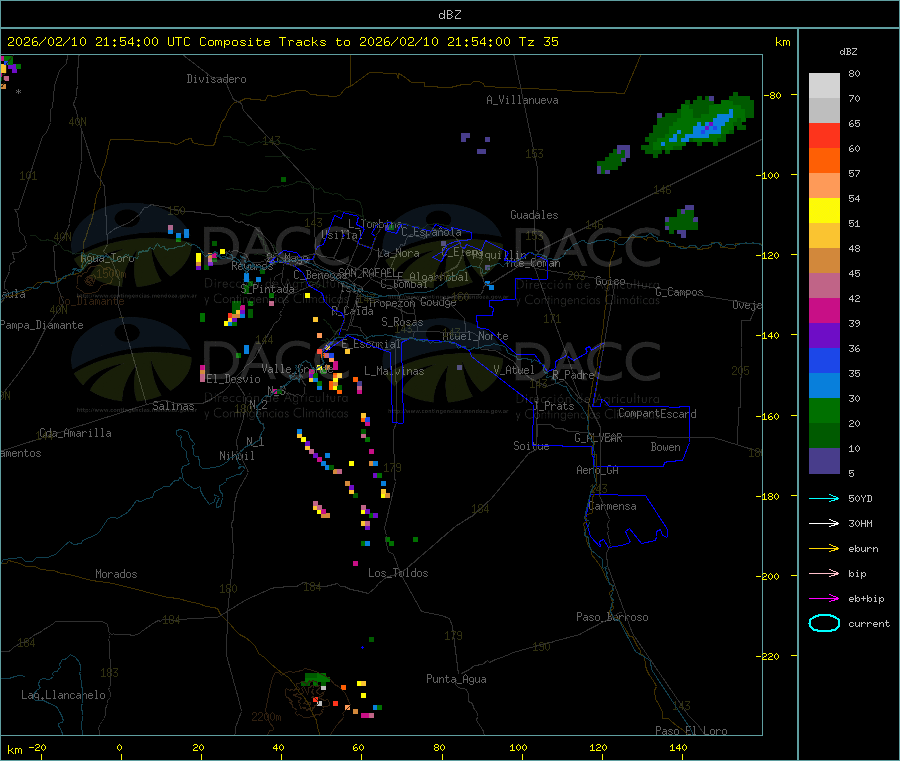Select the 45 dBZ brown-orange swatch
The width and height of the screenshot is (900, 761).
824,261
